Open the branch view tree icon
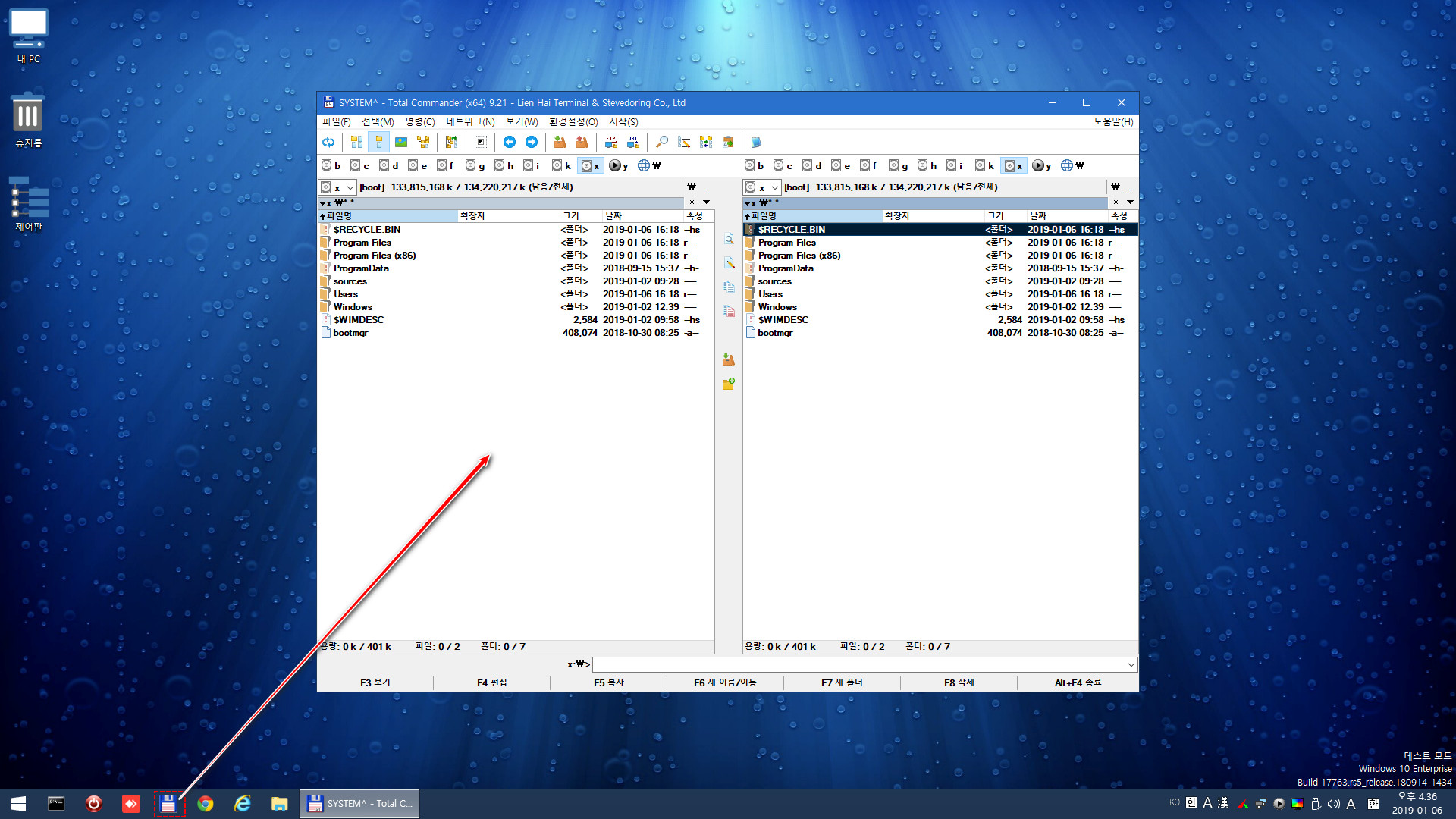 coord(451,142)
